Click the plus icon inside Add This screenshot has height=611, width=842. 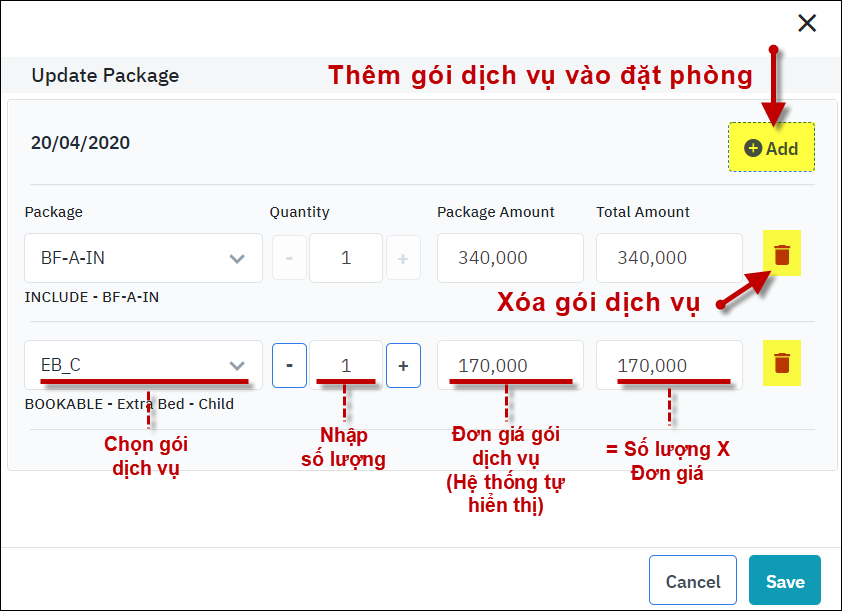tap(754, 148)
